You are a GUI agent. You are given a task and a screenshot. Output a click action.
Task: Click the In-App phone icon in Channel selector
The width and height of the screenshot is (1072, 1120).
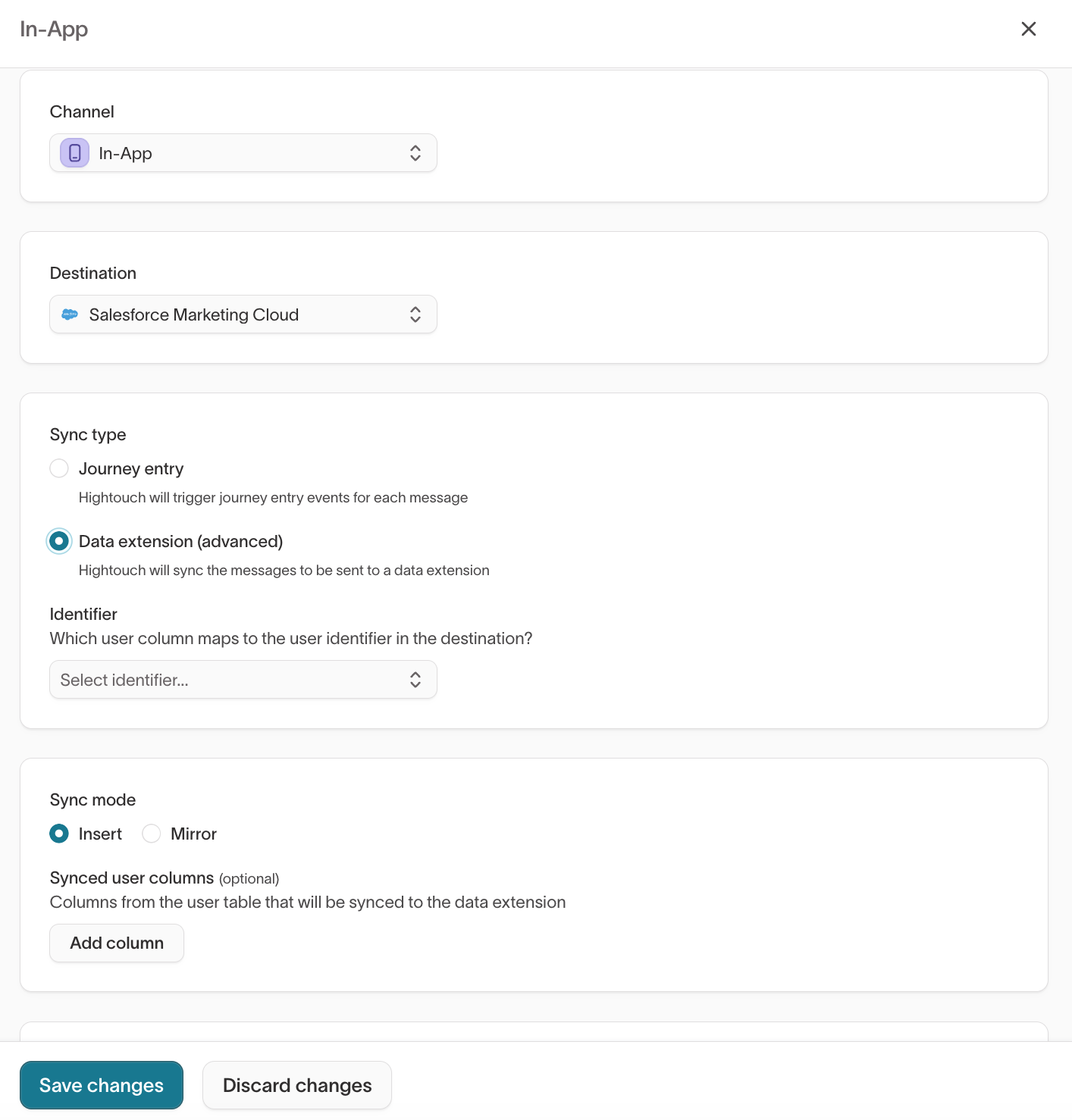73,152
